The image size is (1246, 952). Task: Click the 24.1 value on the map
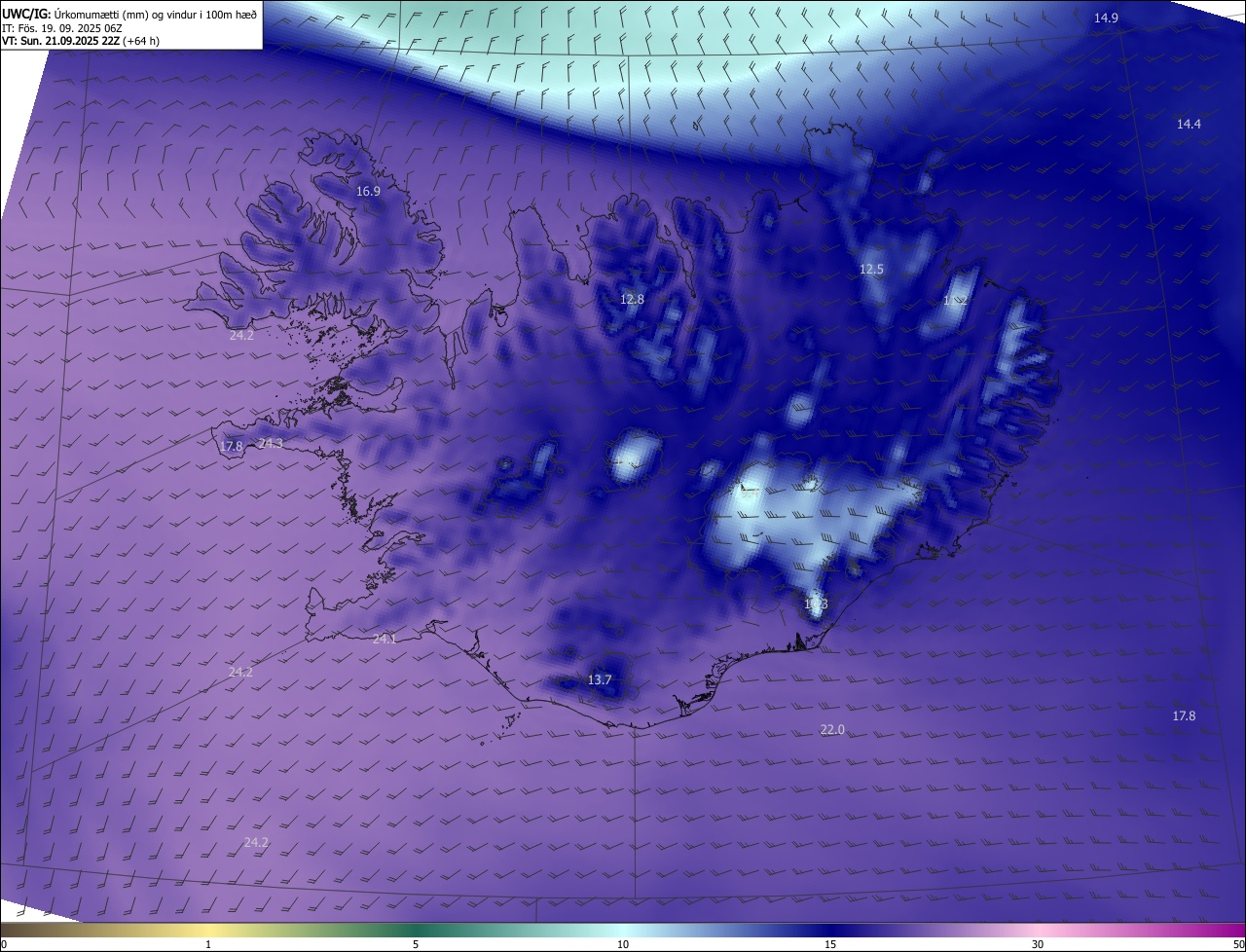click(385, 640)
